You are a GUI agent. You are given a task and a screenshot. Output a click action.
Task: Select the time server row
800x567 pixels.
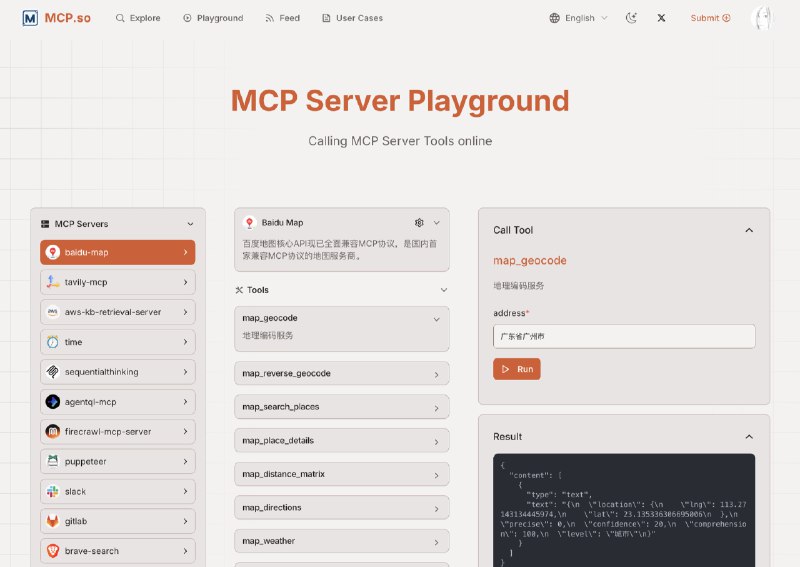118,342
